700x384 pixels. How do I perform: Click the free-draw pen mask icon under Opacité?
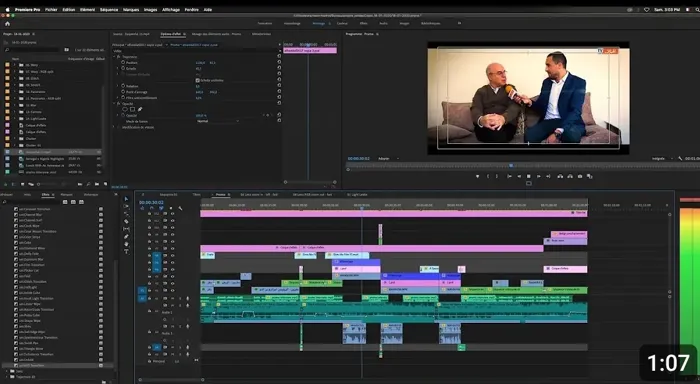(x=140, y=109)
